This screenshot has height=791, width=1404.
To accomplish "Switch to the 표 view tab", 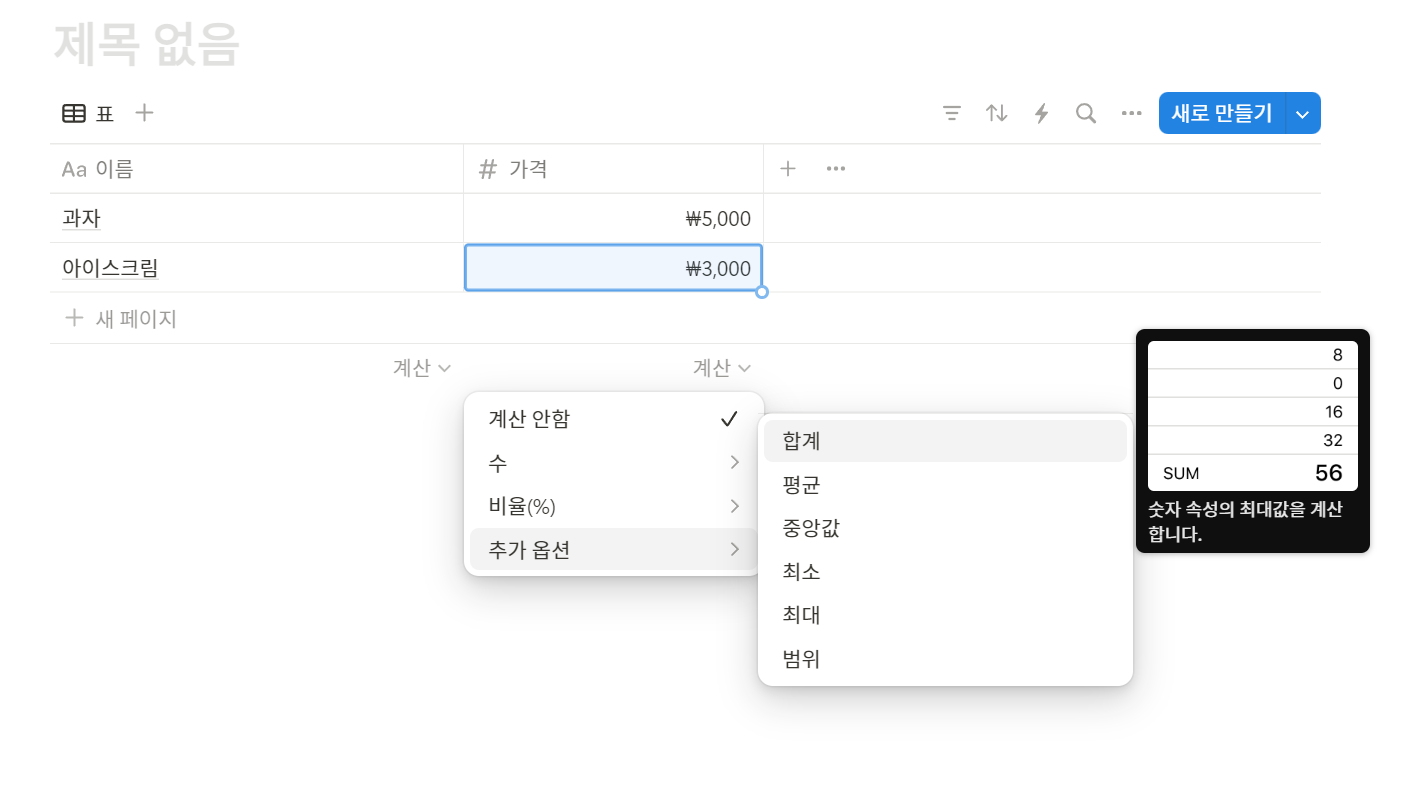I will coord(88,114).
